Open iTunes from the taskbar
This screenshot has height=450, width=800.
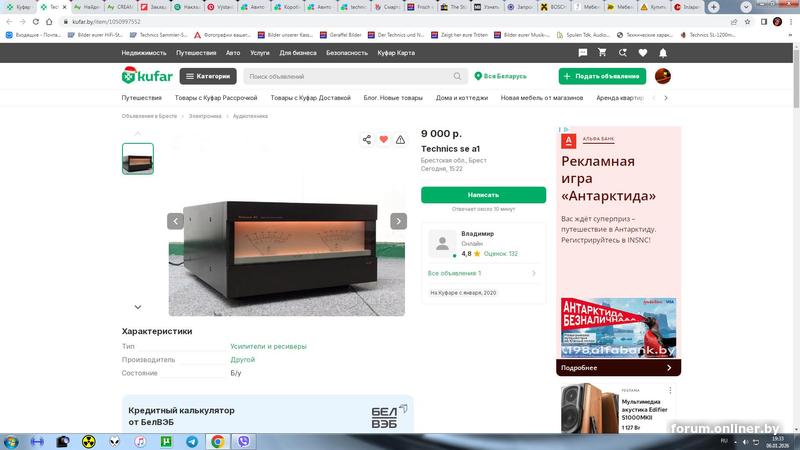tap(140, 441)
